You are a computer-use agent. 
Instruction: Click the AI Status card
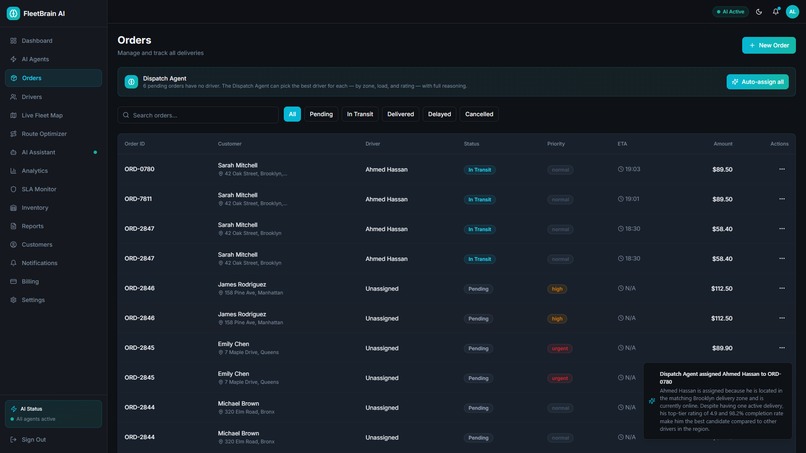(x=53, y=414)
